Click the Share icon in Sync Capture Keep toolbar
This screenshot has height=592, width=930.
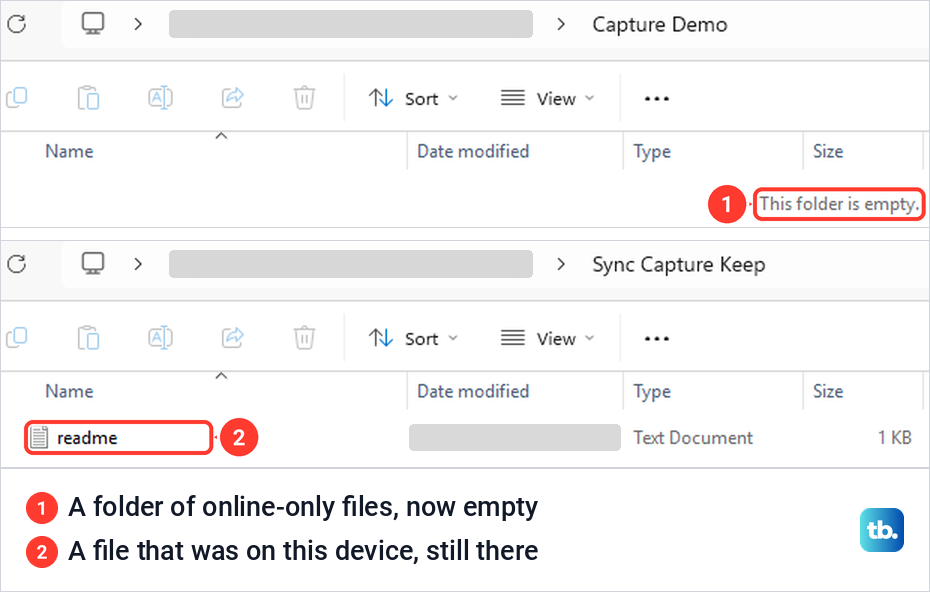[x=232, y=338]
